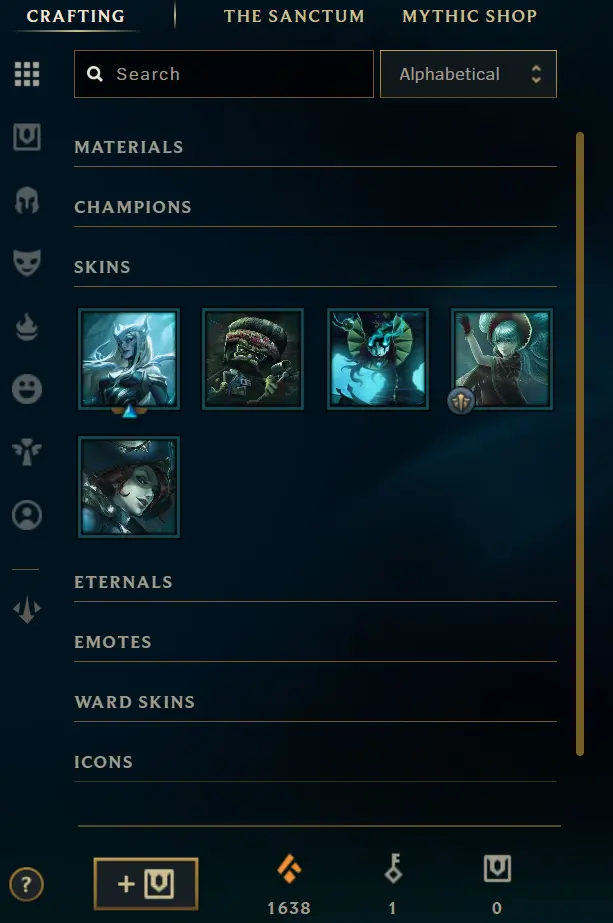613x923 pixels.
Task: Select the summoner icons profile filter
Action: (x=27, y=515)
